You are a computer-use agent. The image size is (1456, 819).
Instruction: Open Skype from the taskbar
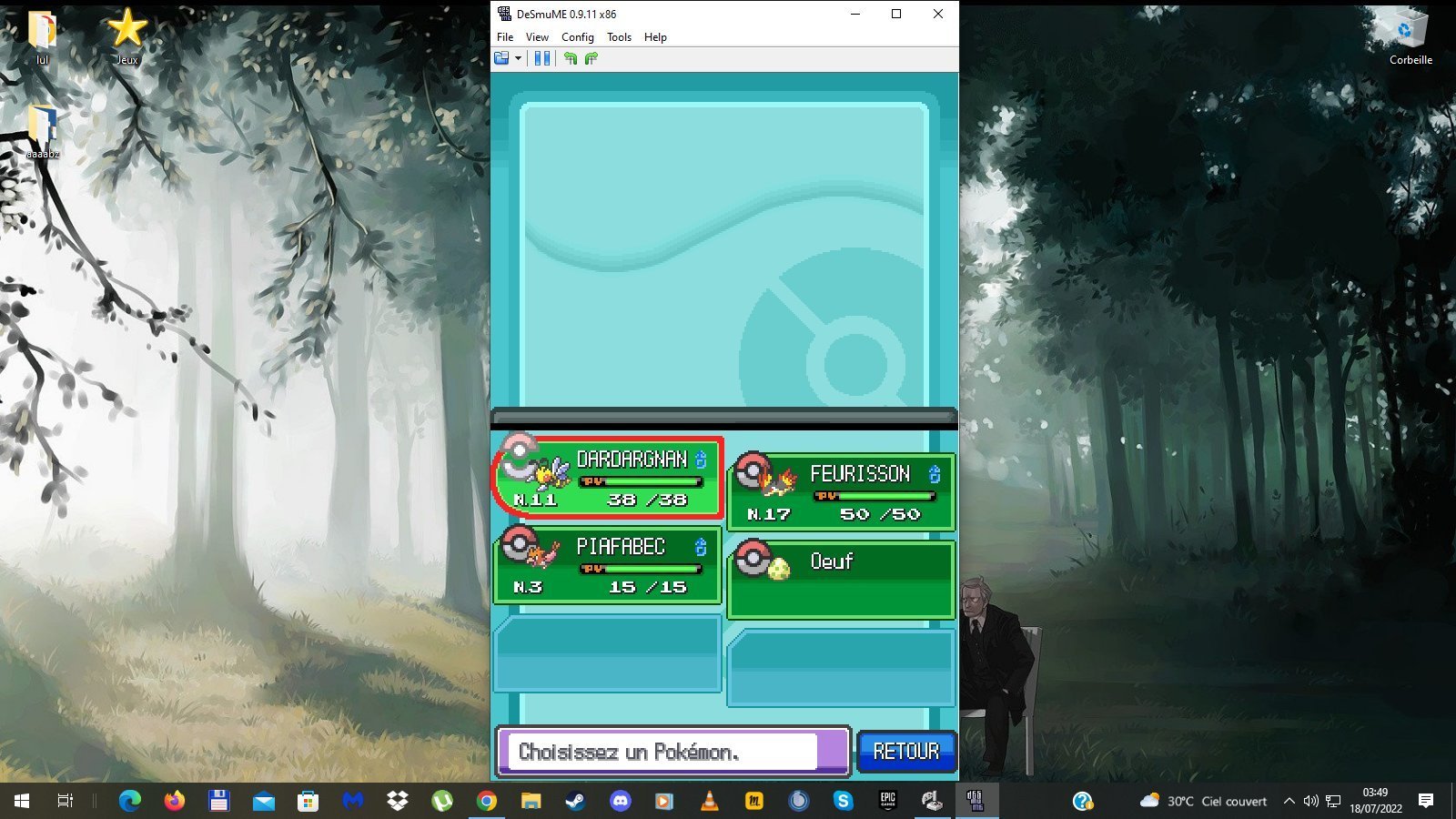[844, 801]
